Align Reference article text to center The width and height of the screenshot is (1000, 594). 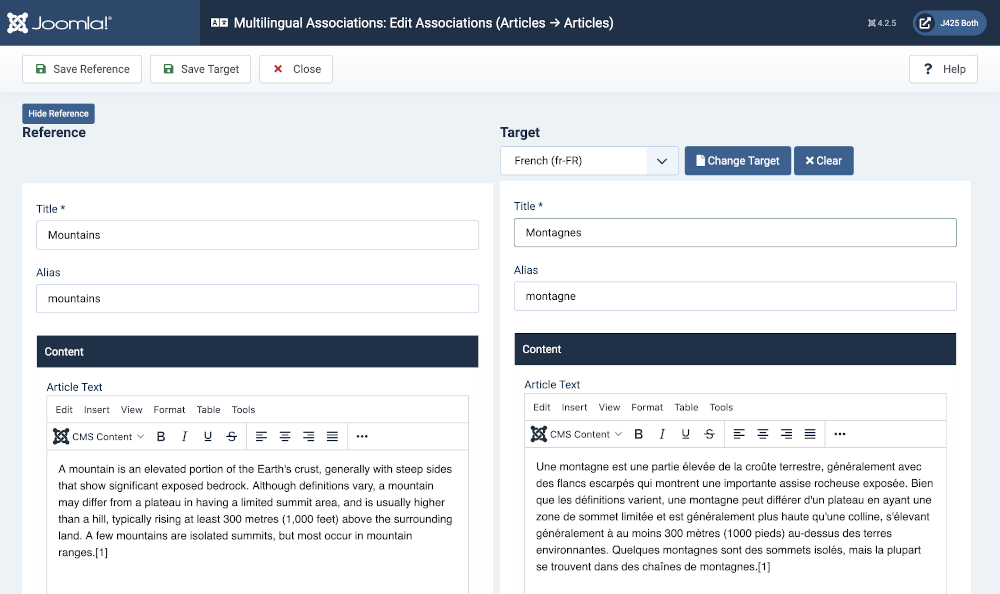coord(285,436)
